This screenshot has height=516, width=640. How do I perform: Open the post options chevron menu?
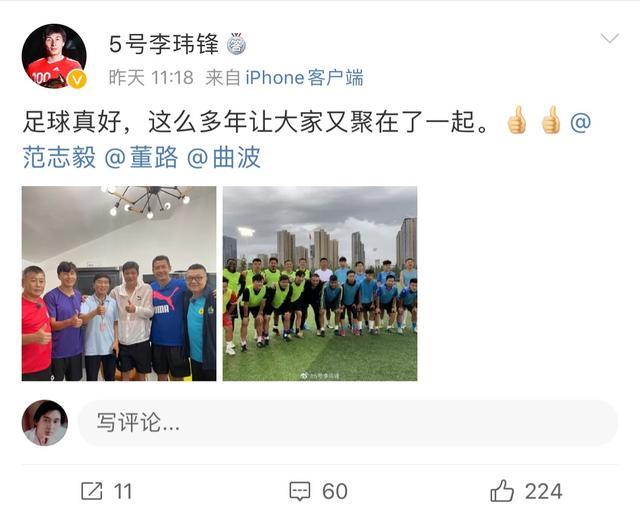[x=610, y=38]
